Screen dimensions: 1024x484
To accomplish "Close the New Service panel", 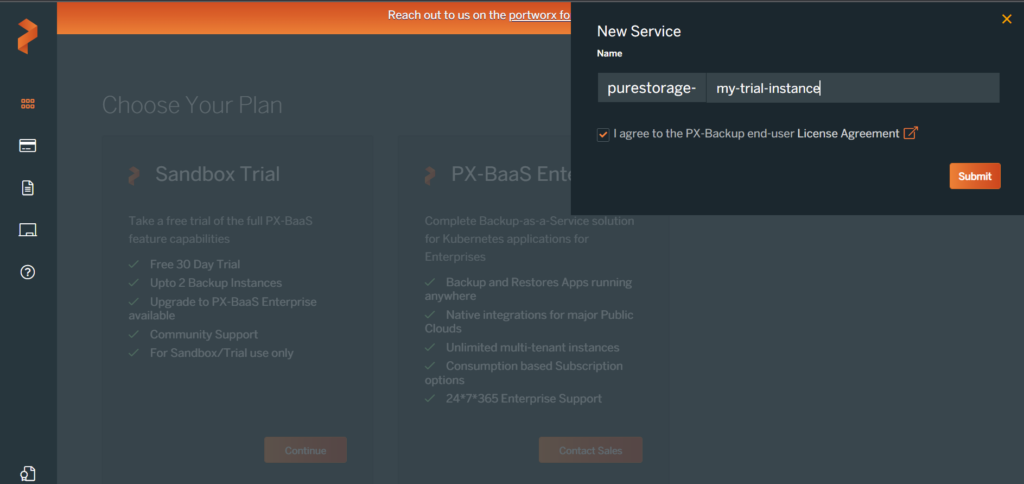I will point(1006,19).
